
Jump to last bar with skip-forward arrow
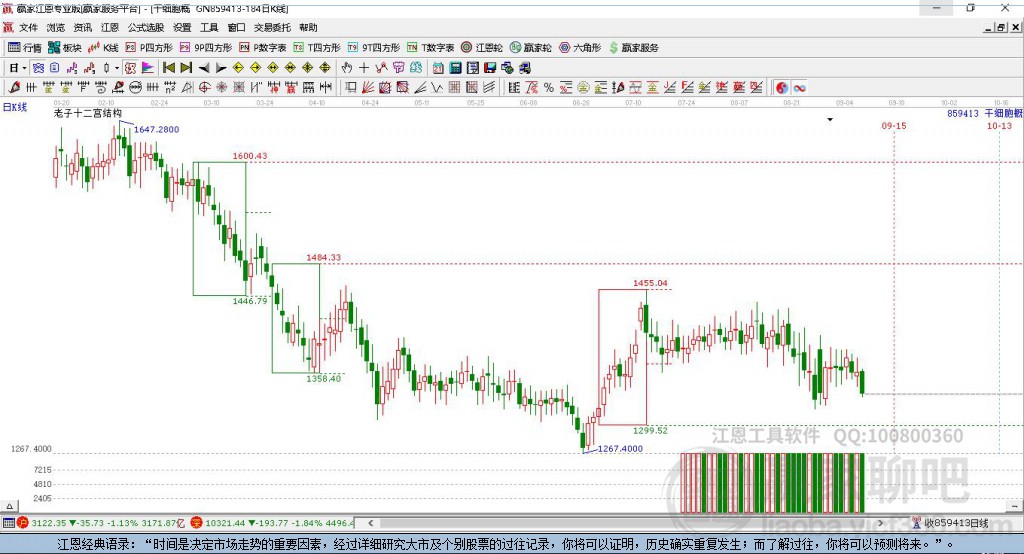[x=186, y=68]
